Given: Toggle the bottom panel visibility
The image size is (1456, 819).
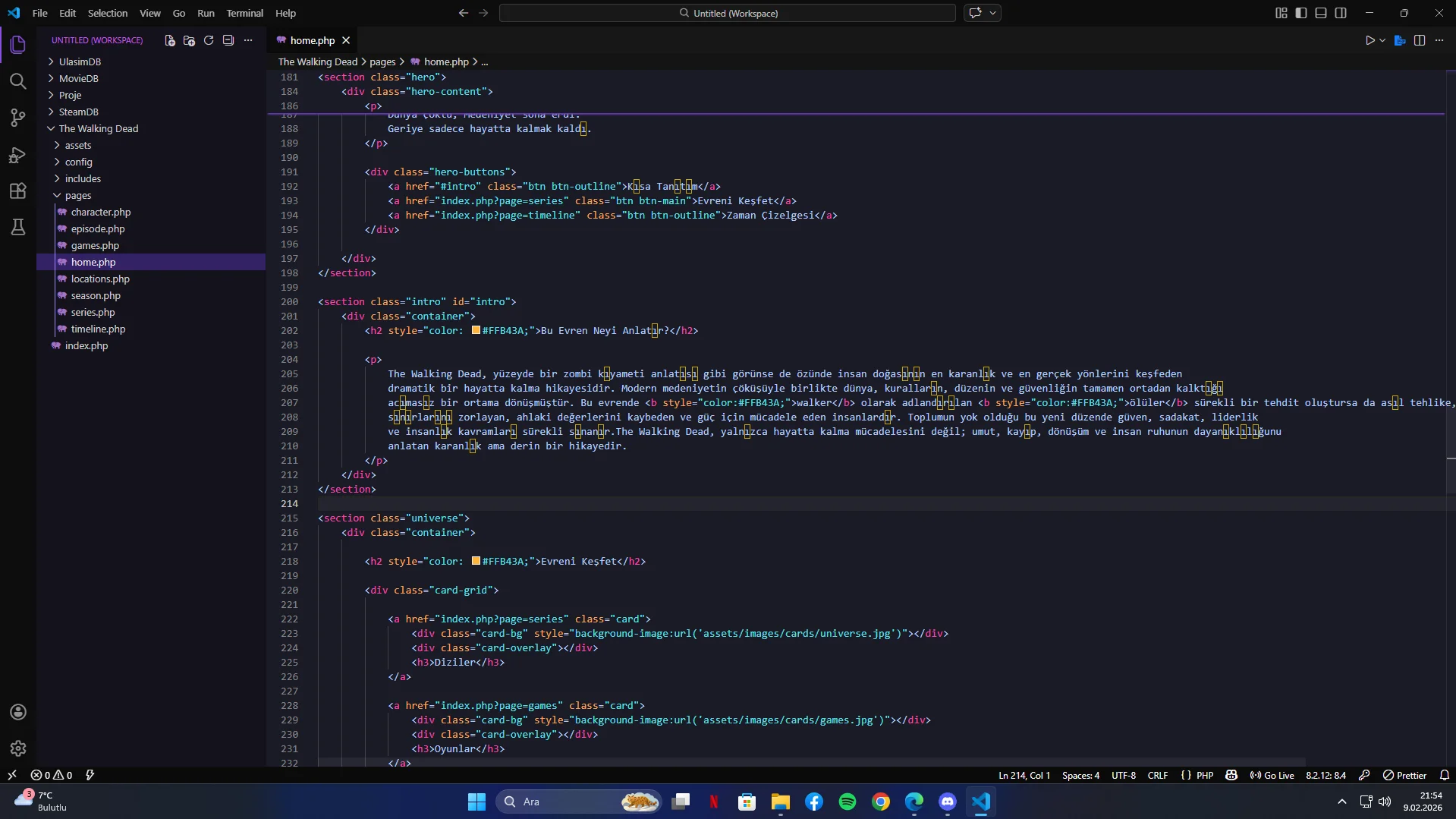Looking at the screenshot, I should pyautogui.click(x=1321, y=13).
